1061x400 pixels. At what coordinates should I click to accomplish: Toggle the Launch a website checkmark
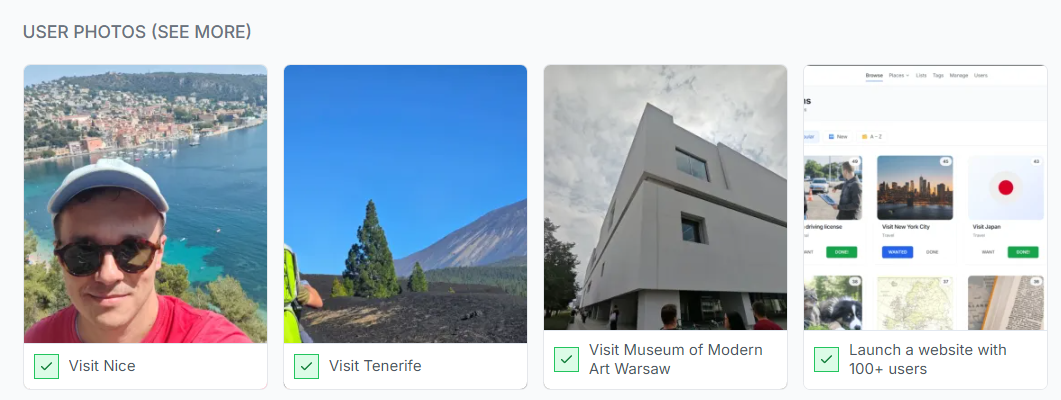(x=826, y=359)
